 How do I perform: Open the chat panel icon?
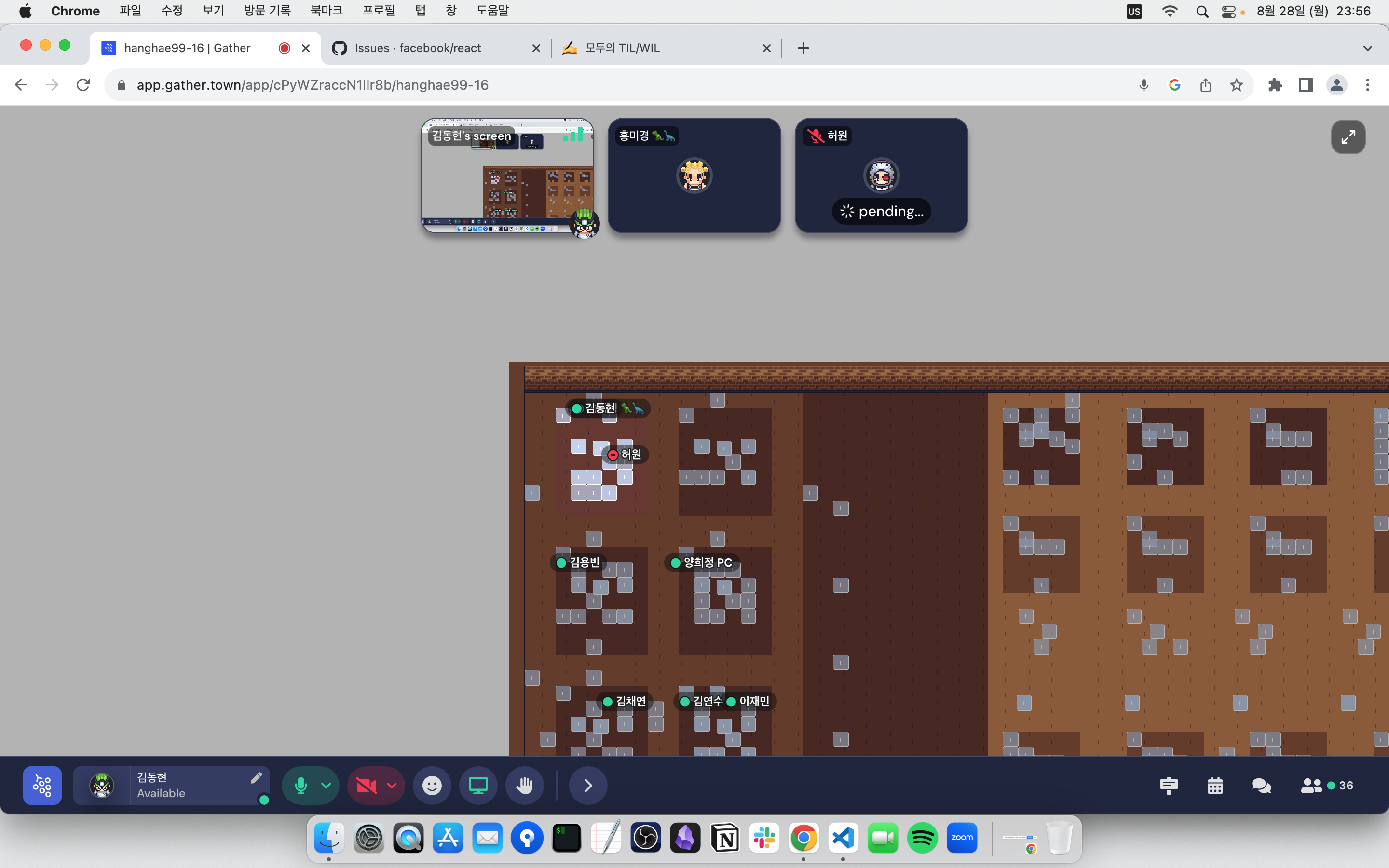coord(1261,786)
